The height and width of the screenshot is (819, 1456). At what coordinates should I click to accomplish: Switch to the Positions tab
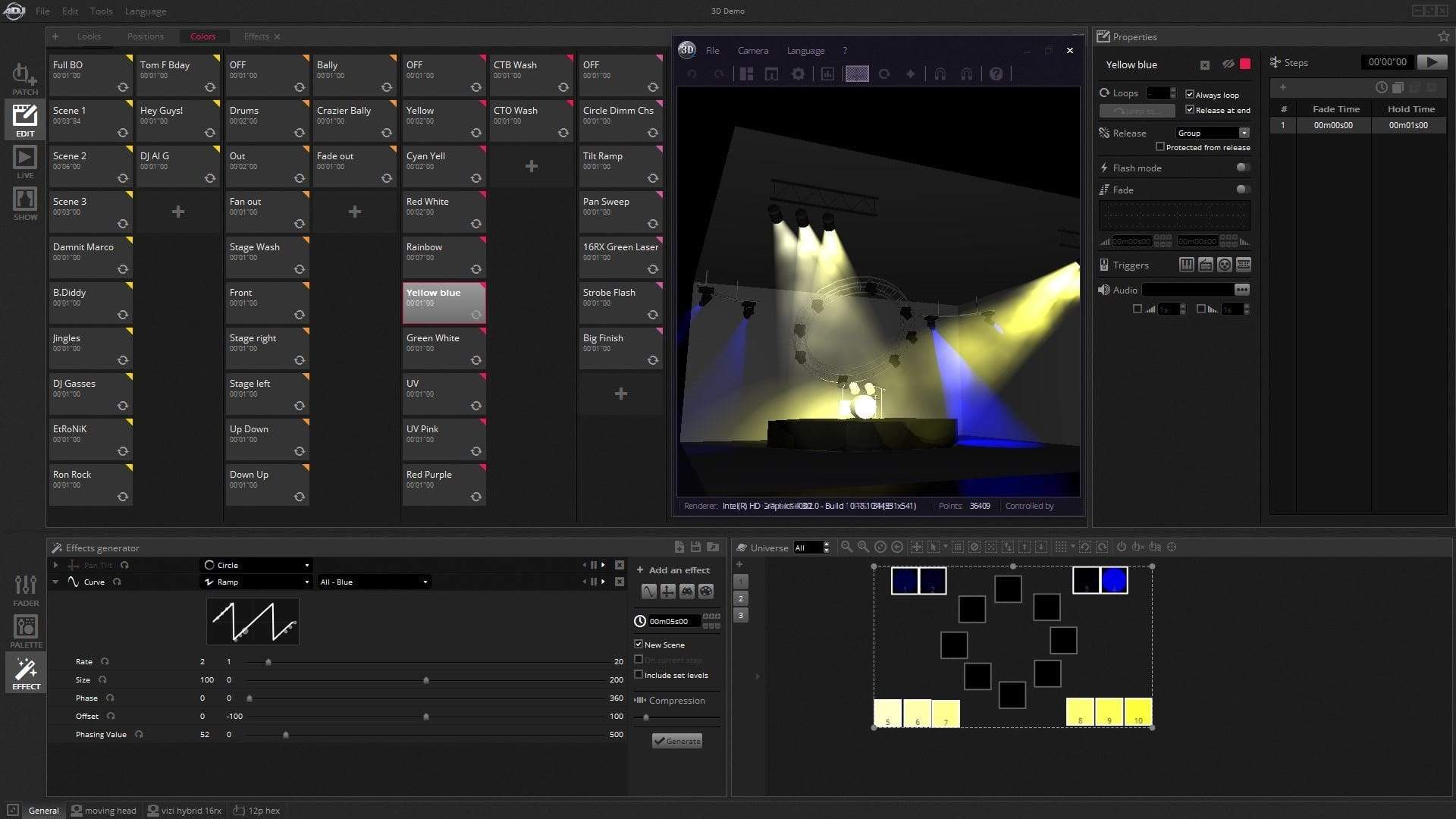click(145, 36)
